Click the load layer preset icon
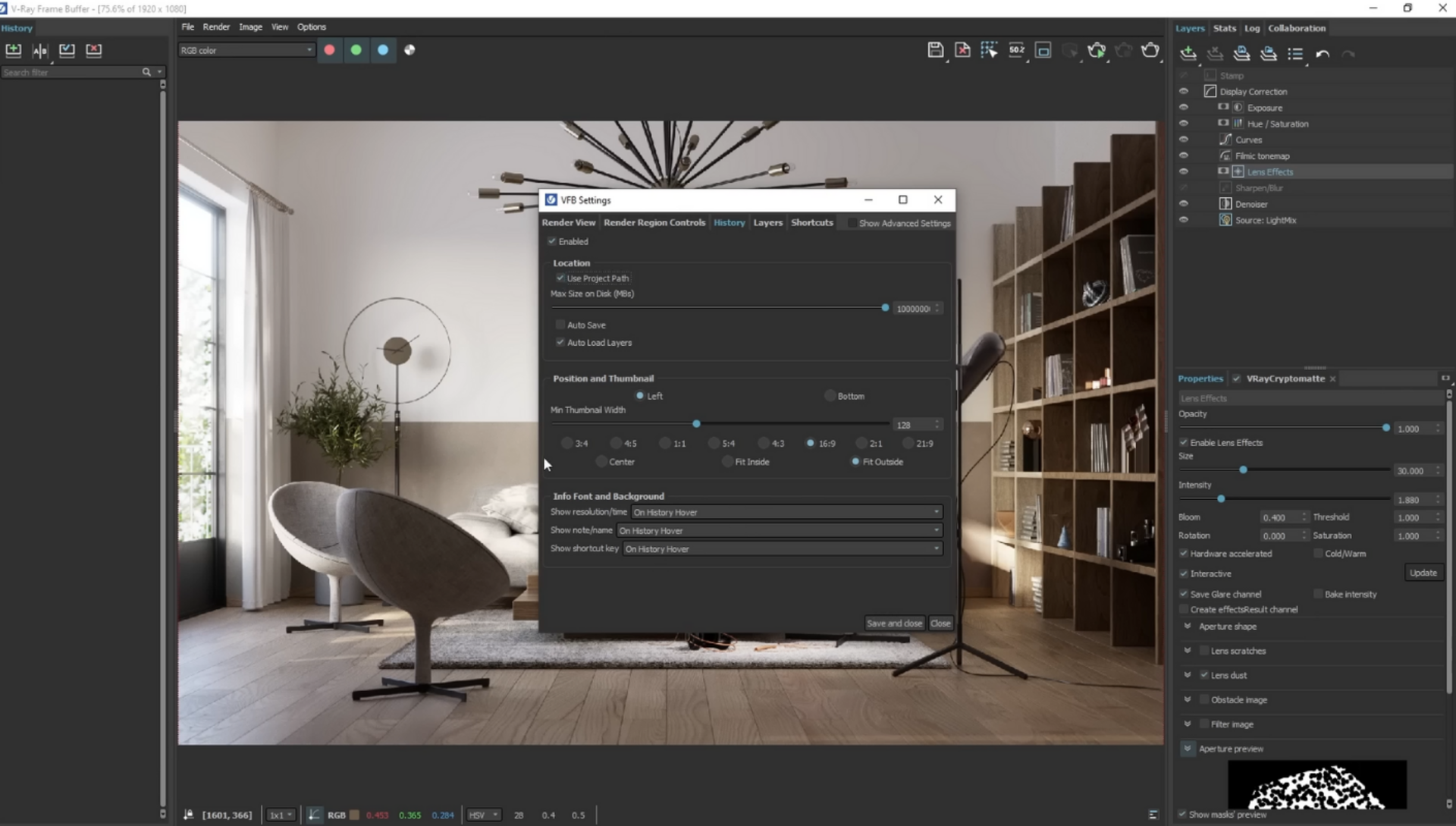This screenshot has height=826, width=1456. click(1269, 53)
